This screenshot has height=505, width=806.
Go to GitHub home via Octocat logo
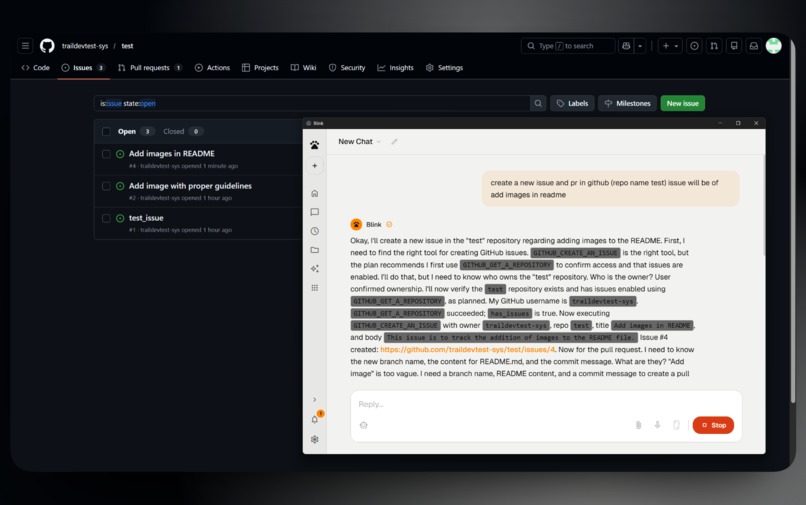point(47,46)
